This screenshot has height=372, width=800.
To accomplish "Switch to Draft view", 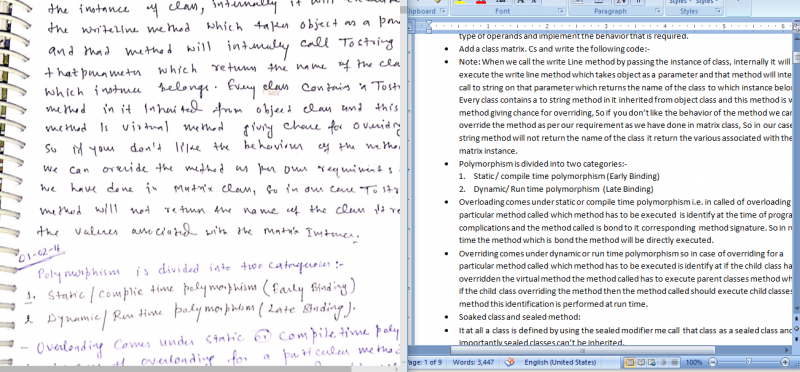I will [x=674, y=362].
